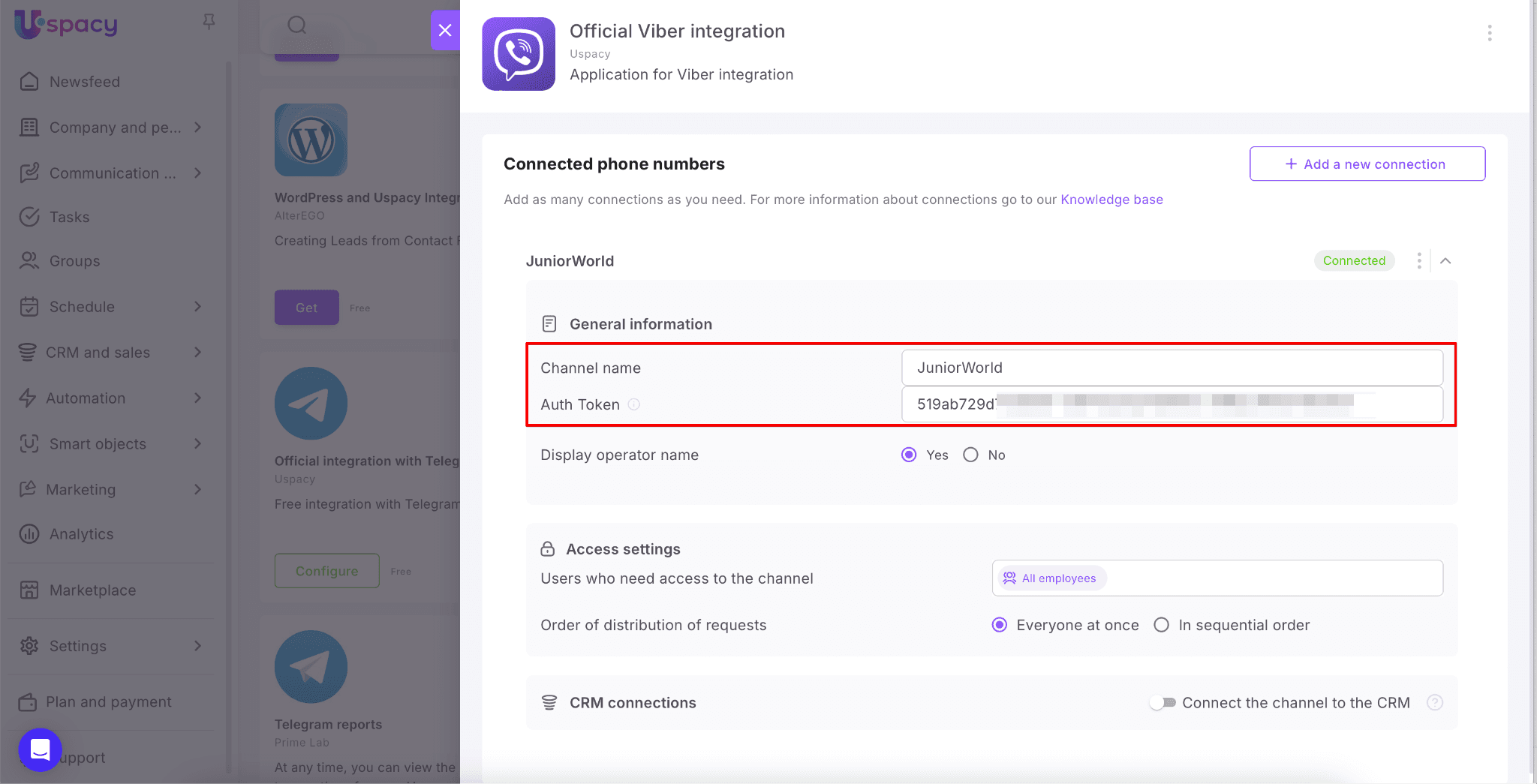The width and height of the screenshot is (1537, 784).
Task: Click the Auth Token info icon
Action: click(x=634, y=404)
